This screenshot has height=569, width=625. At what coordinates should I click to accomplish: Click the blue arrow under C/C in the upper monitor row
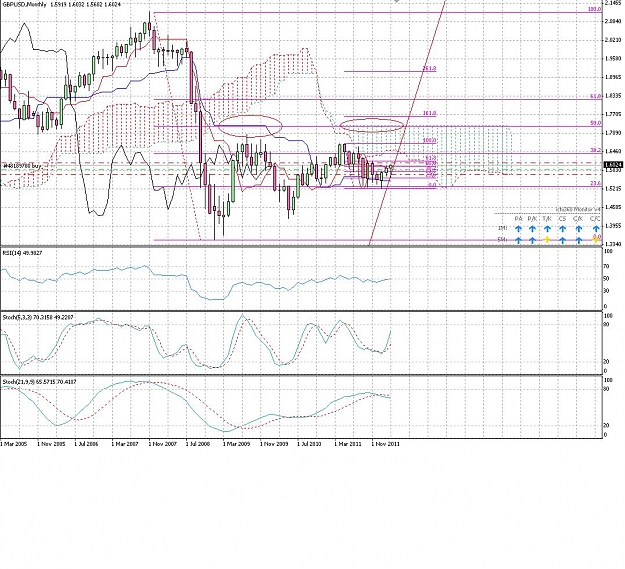596,229
